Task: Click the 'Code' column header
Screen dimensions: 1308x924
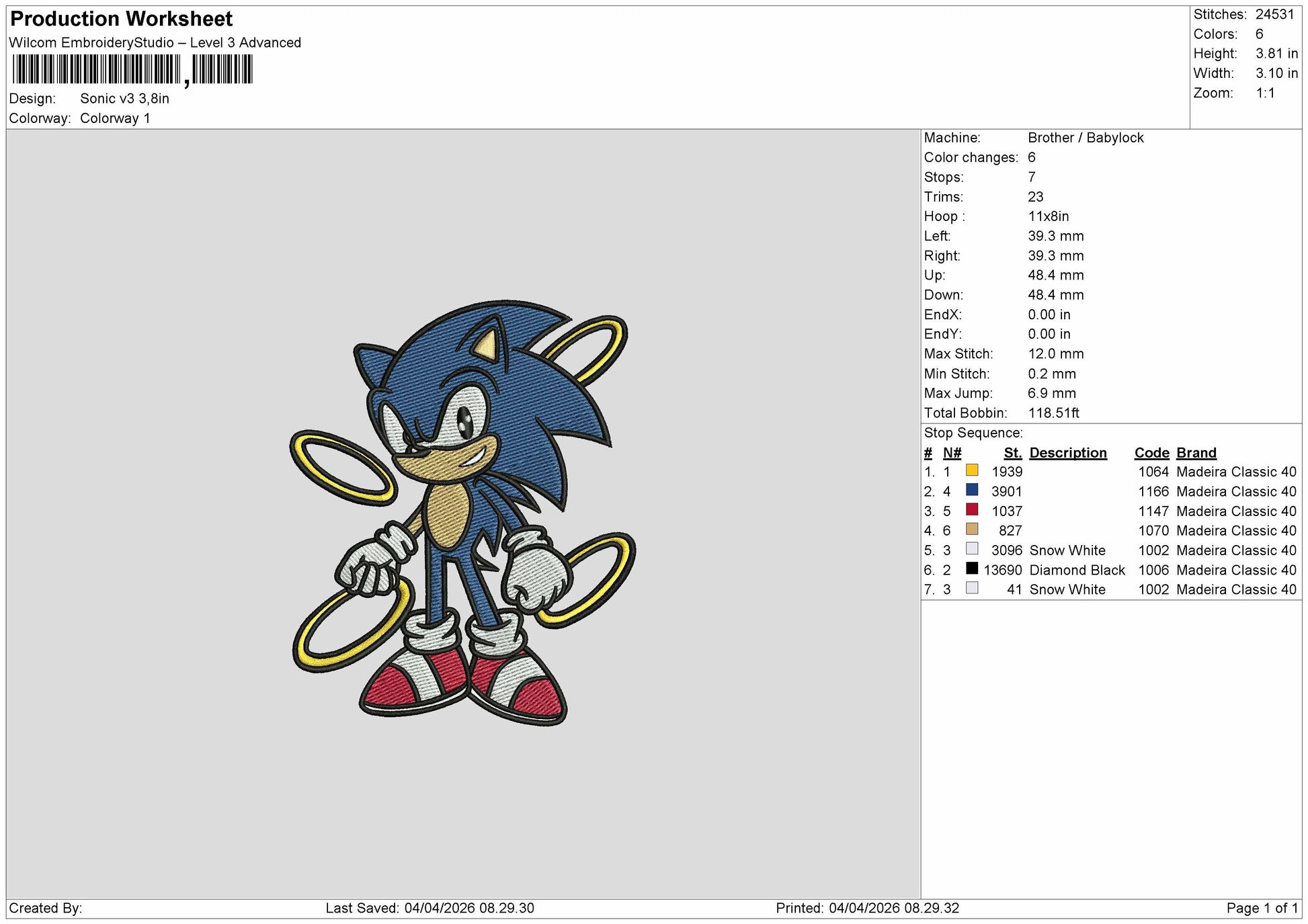Action: [1152, 453]
